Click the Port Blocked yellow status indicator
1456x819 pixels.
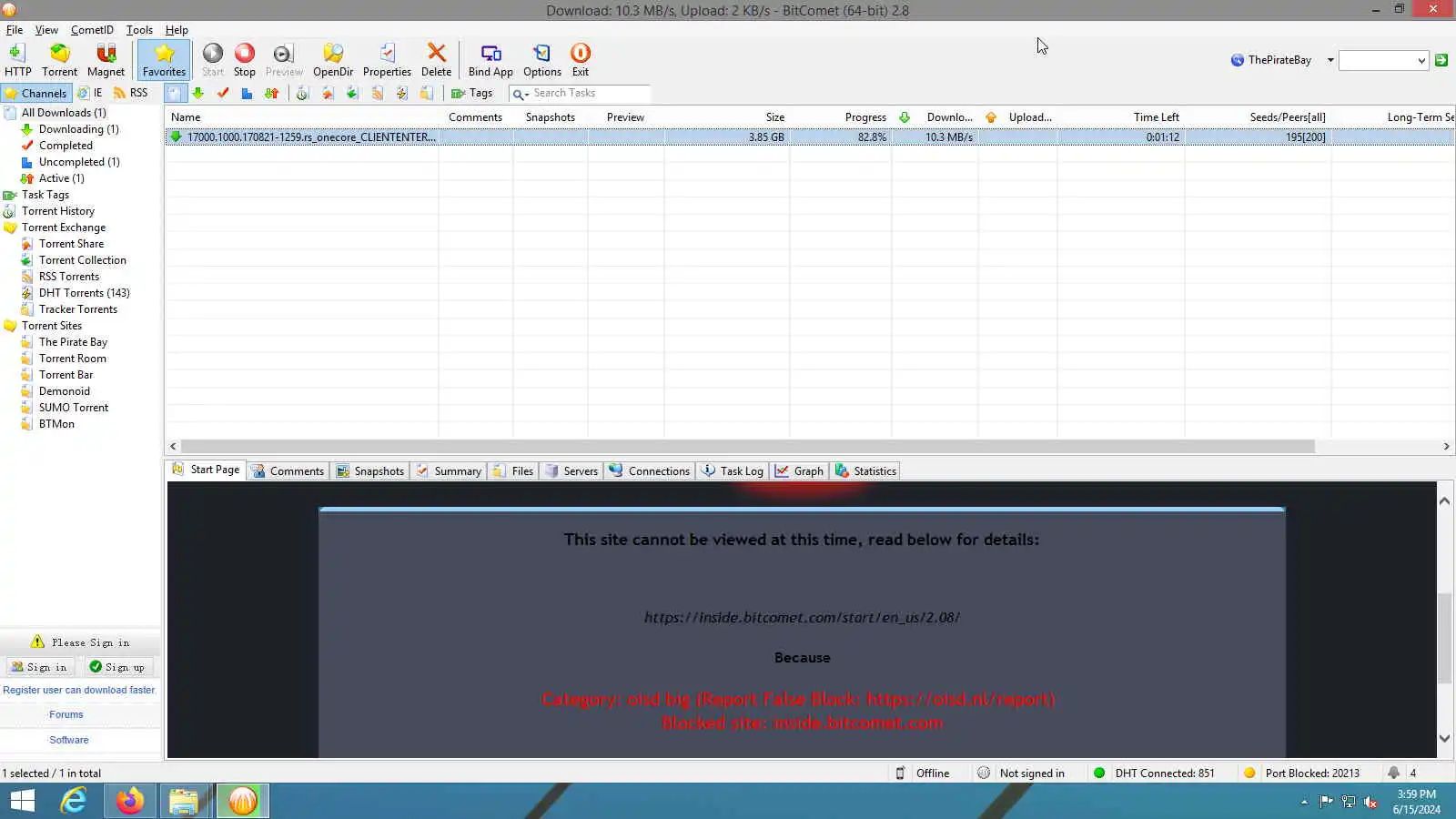tap(1249, 773)
